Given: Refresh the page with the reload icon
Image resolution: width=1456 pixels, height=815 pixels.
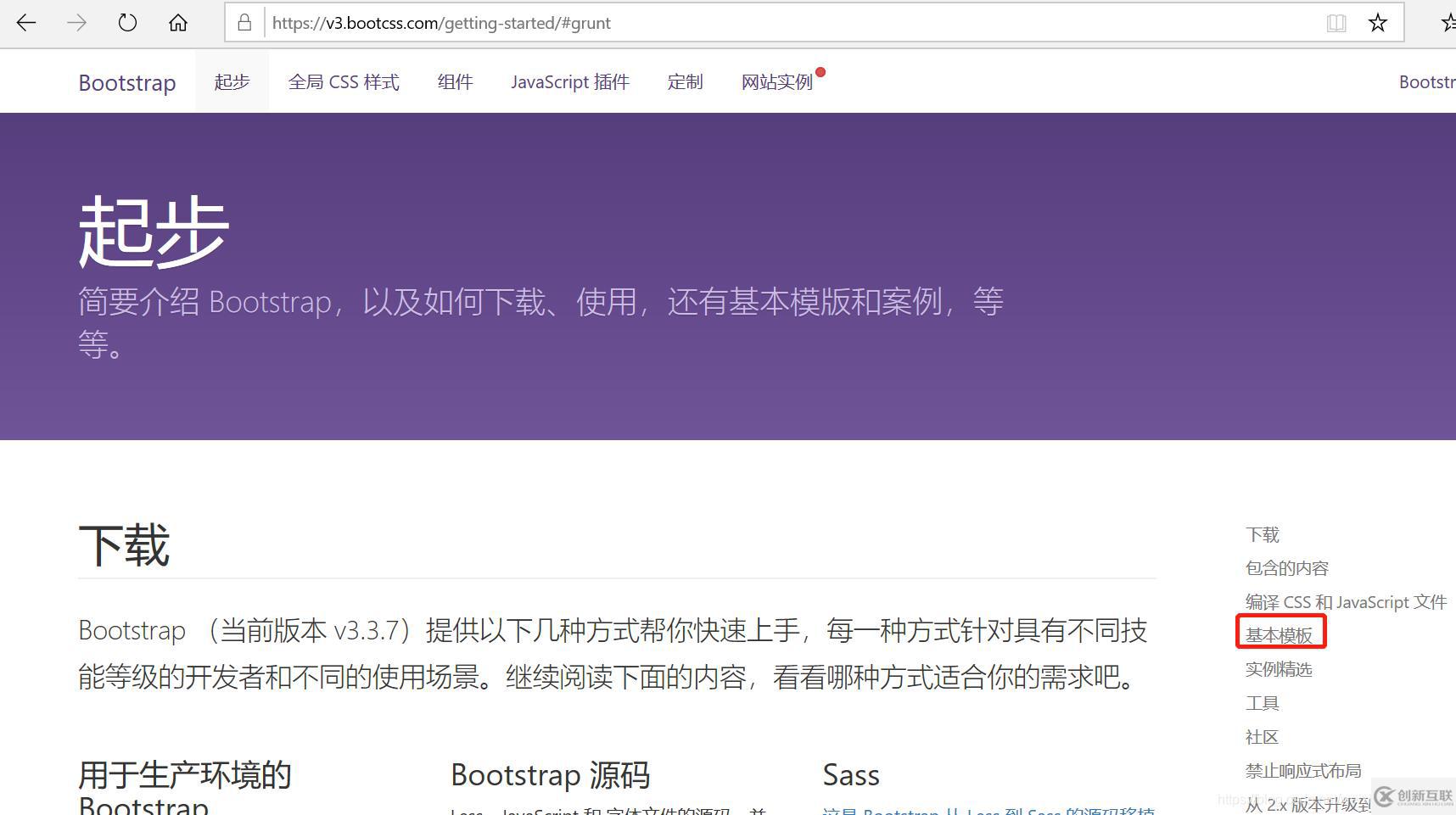Looking at the screenshot, I should 127,23.
